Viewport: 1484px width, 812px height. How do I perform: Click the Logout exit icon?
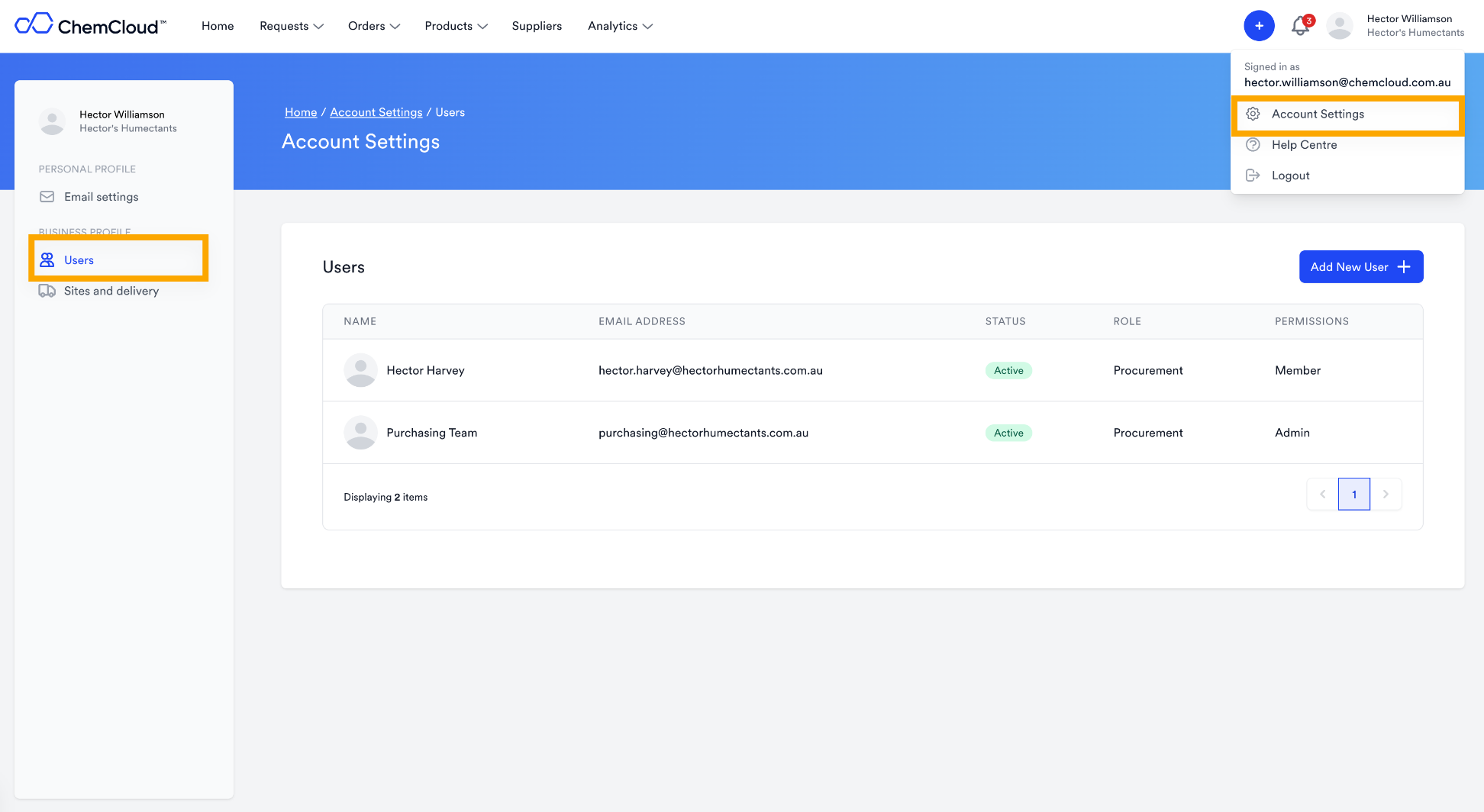click(1253, 176)
